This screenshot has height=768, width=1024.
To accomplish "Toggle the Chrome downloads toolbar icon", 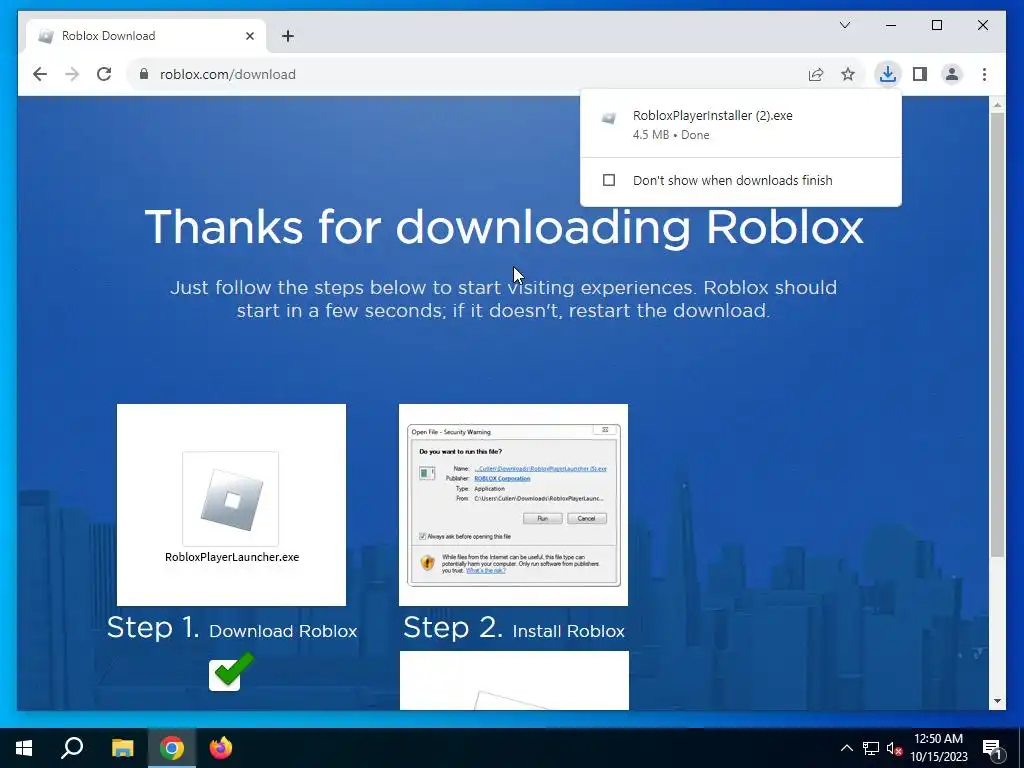I will pyautogui.click(x=888, y=74).
